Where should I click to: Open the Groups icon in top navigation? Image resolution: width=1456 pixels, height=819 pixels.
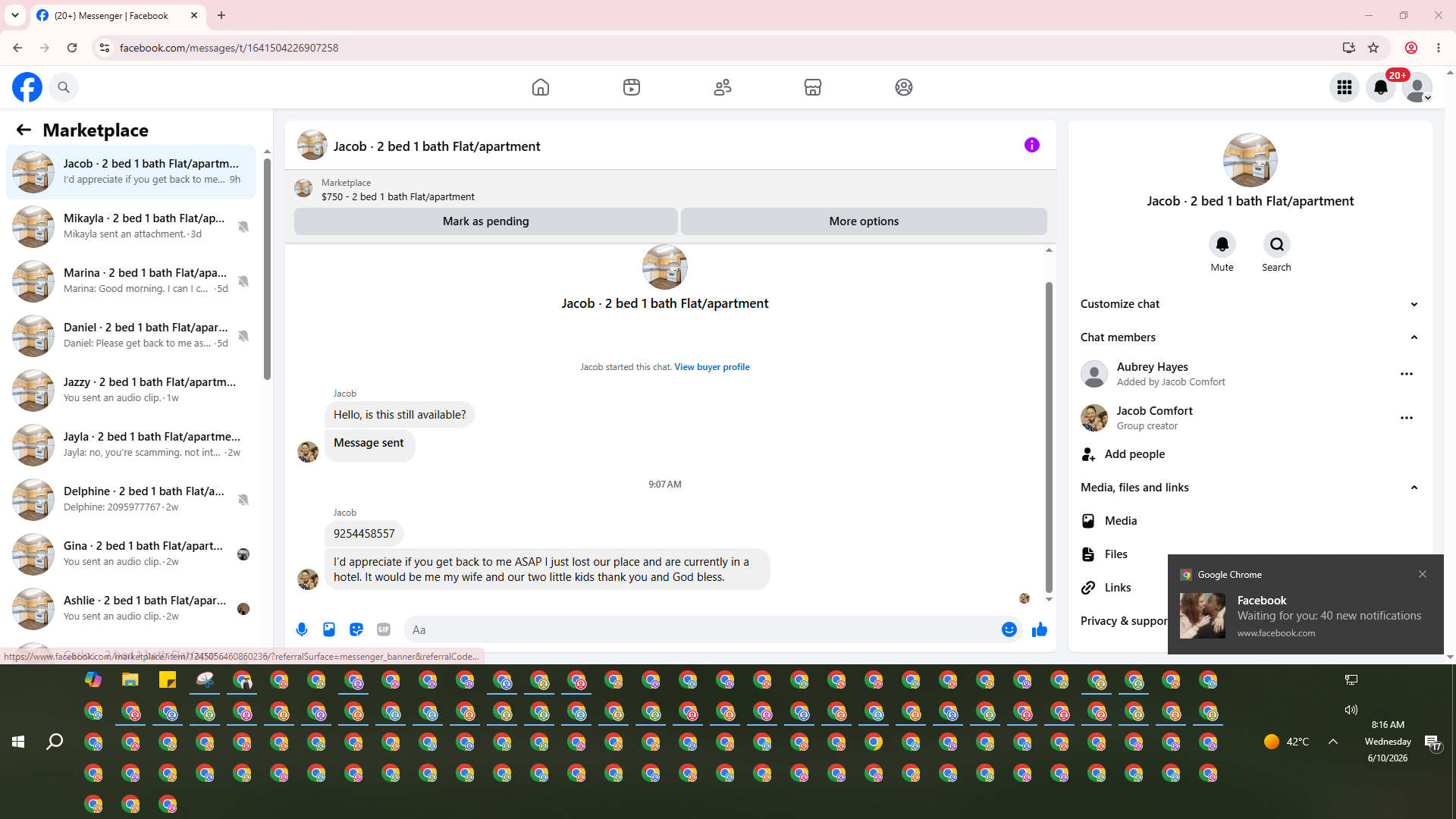point(904,87)
